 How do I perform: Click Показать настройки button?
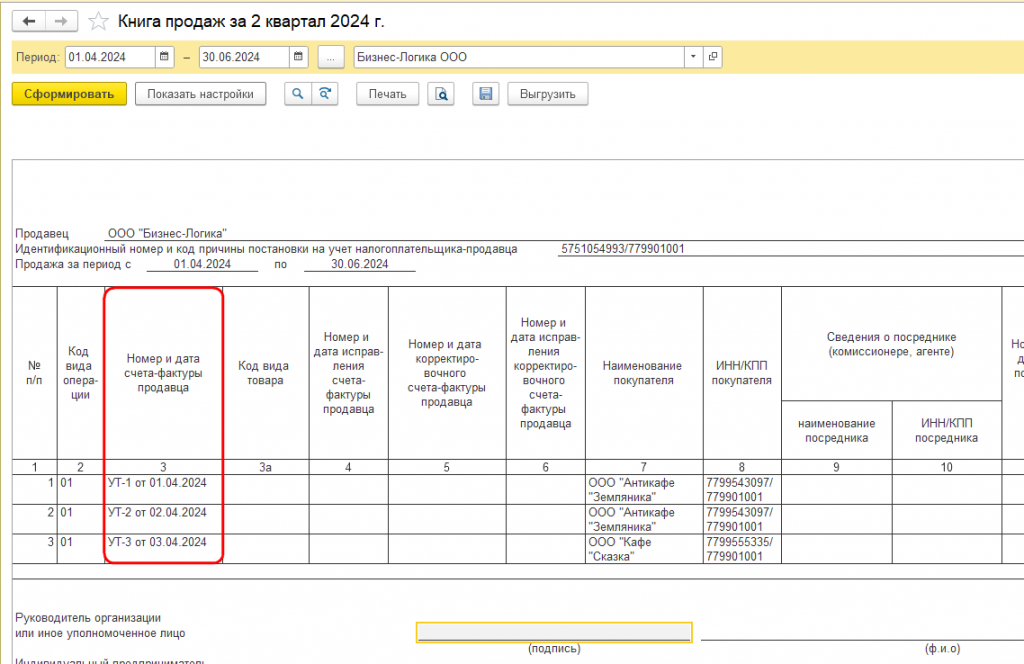200,94
